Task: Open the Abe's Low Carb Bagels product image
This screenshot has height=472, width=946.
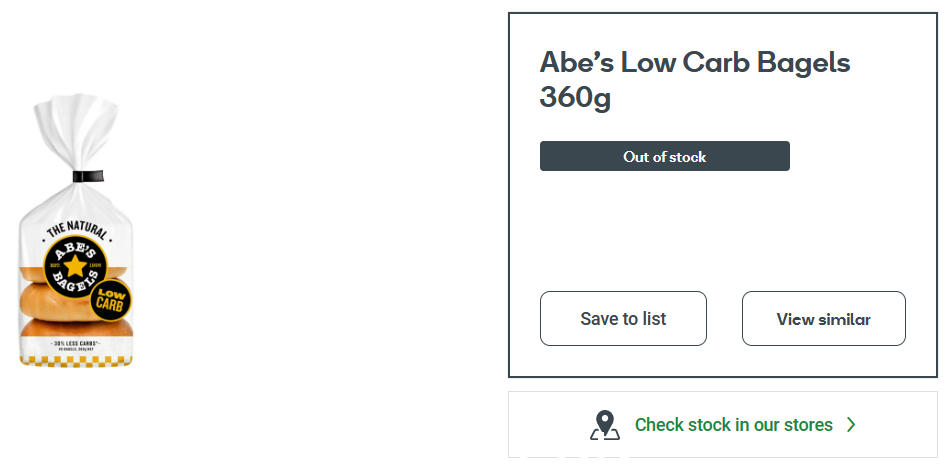Action: [x=75, y=231]
